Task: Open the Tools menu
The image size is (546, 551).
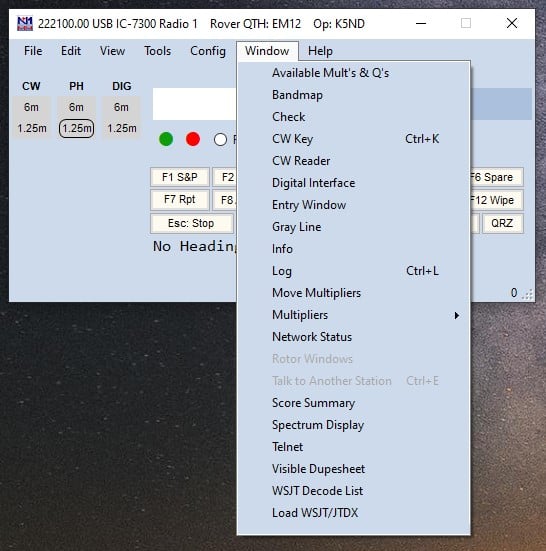Action: pyautogui.click(x=157, y=51)
